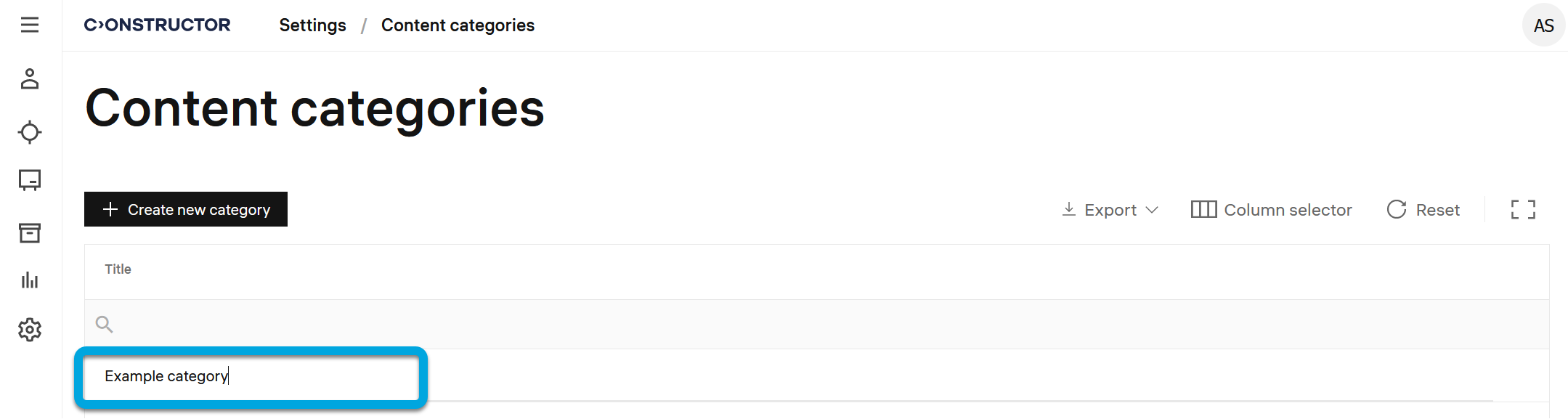Click the search magnifier icon in filter row
This screenshot has width=1568, height=419.
[105, 325]
